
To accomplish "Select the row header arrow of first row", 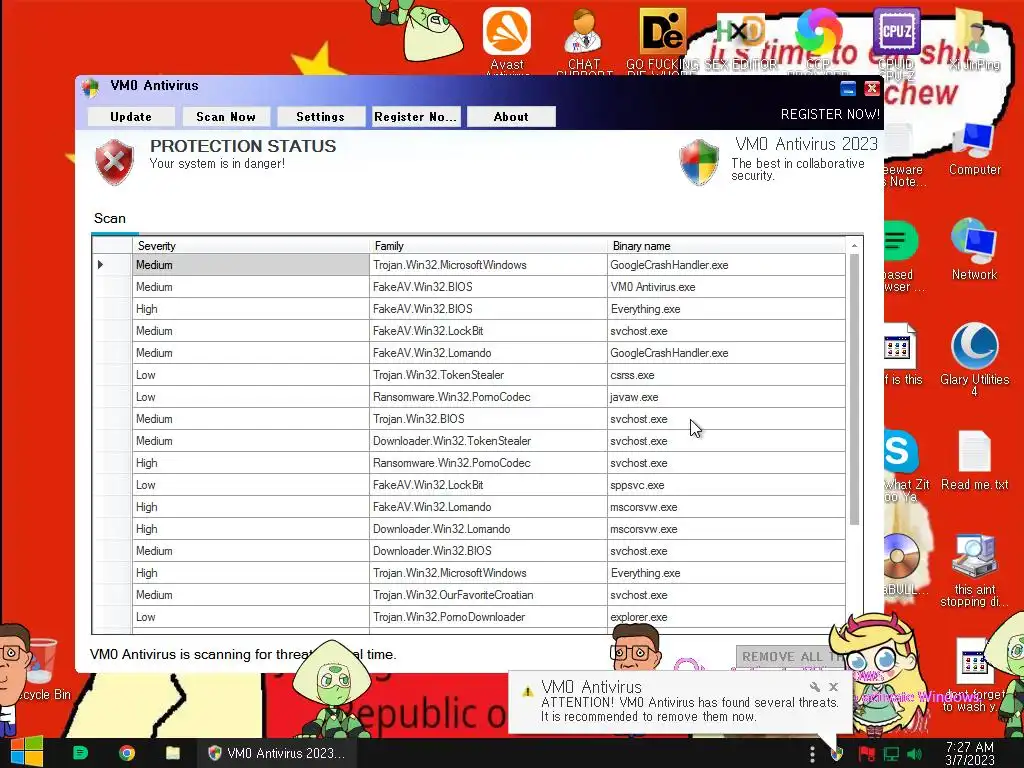I will (x=112, y=264).
